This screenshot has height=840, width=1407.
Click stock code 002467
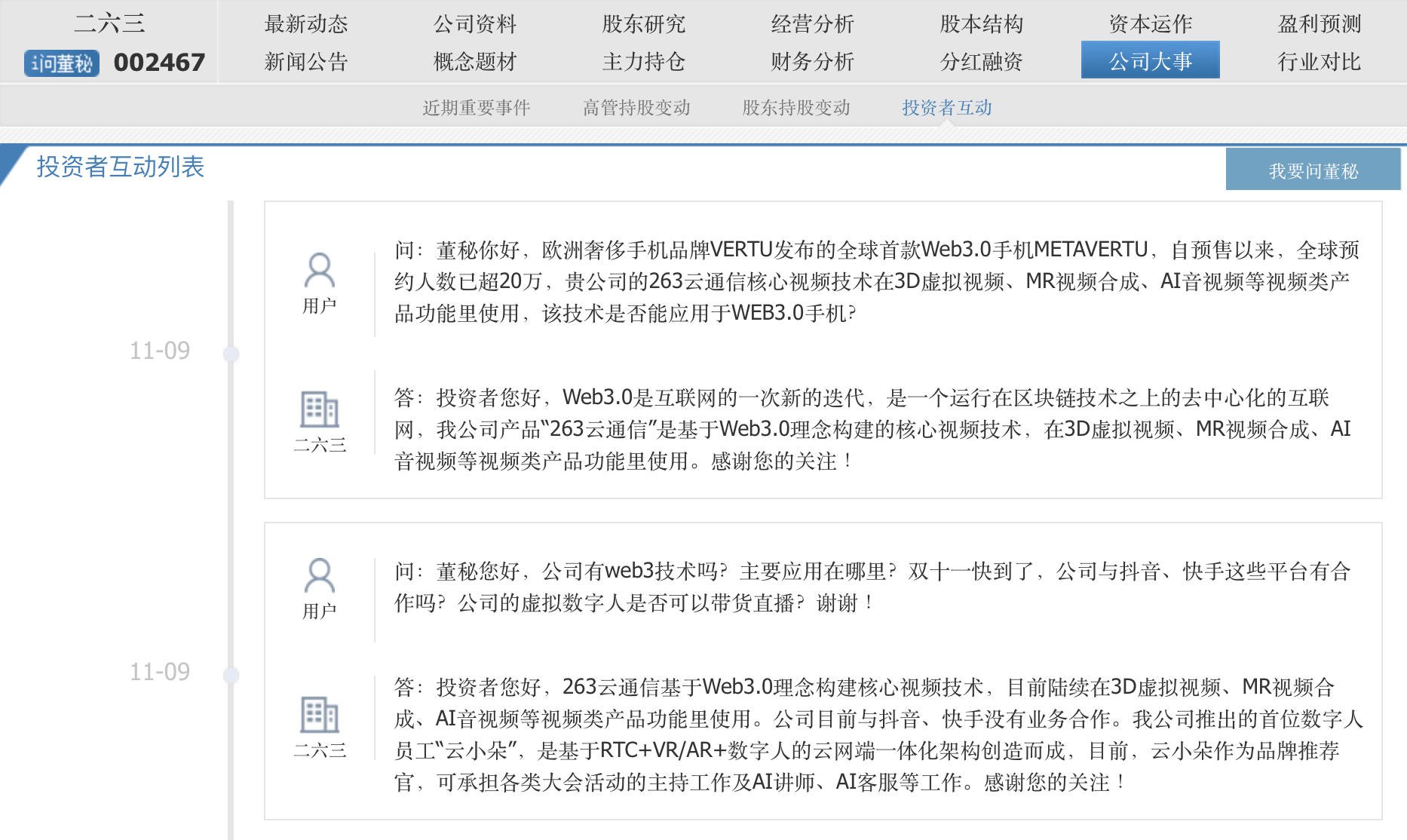pos(159,63)
